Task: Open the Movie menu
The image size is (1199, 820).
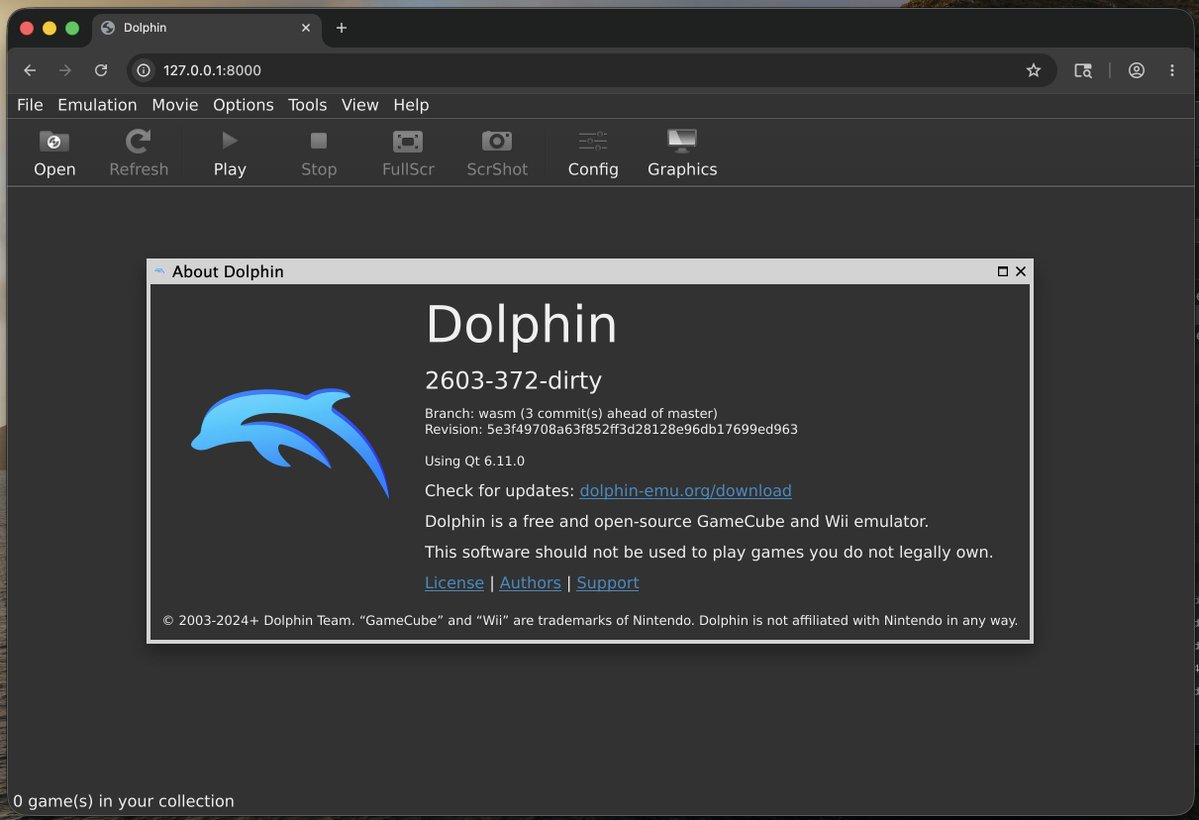Action: click(175, 105)
